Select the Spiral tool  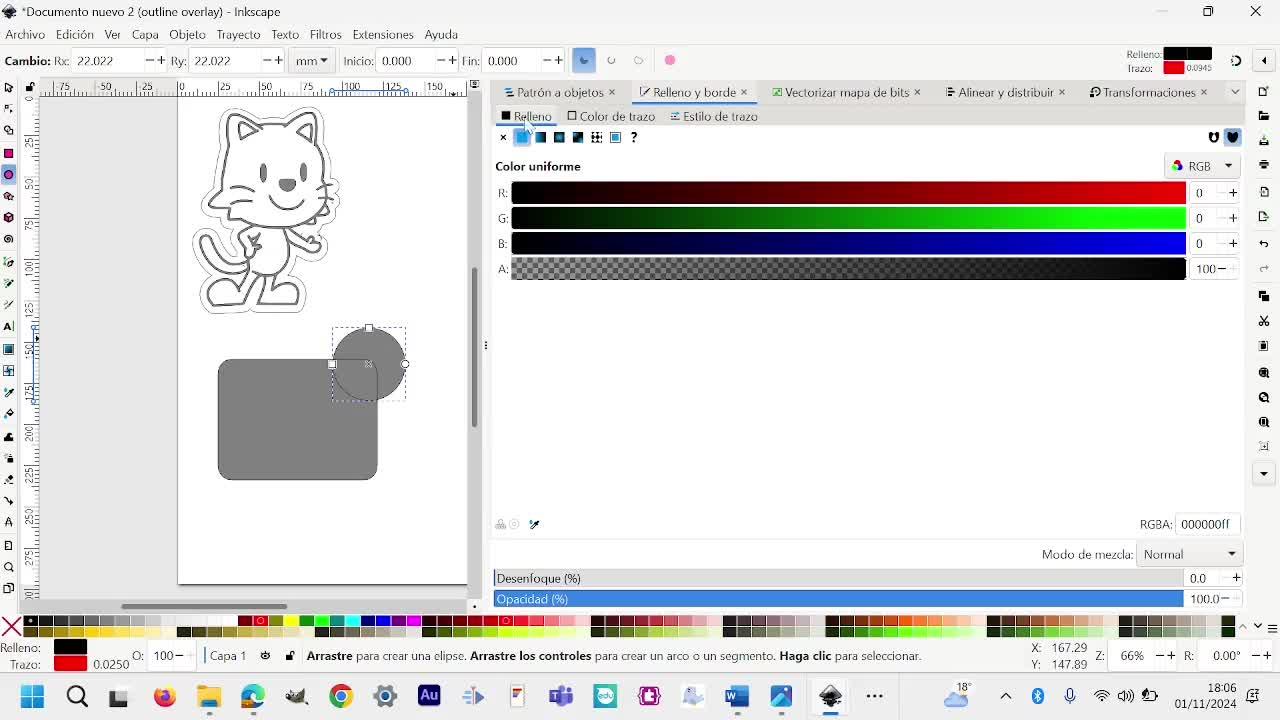(x=9, y=239)
